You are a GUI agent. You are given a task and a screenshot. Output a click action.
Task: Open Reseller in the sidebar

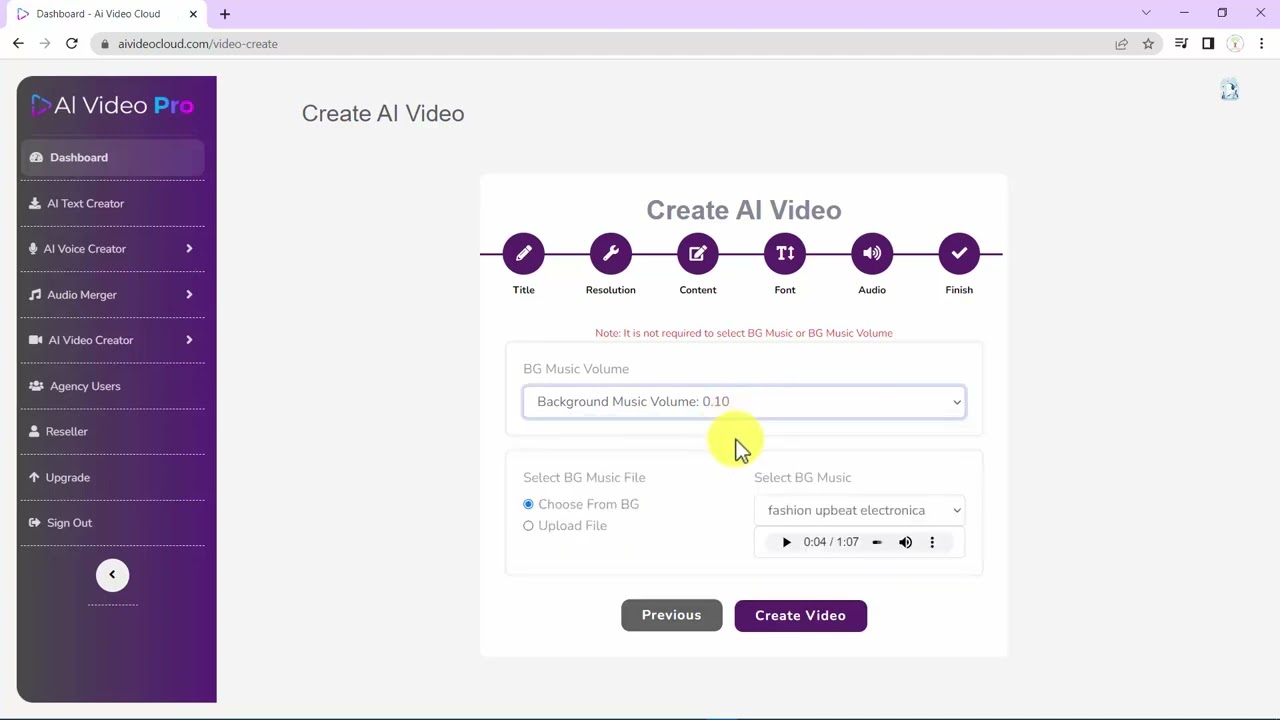(112, 431)
